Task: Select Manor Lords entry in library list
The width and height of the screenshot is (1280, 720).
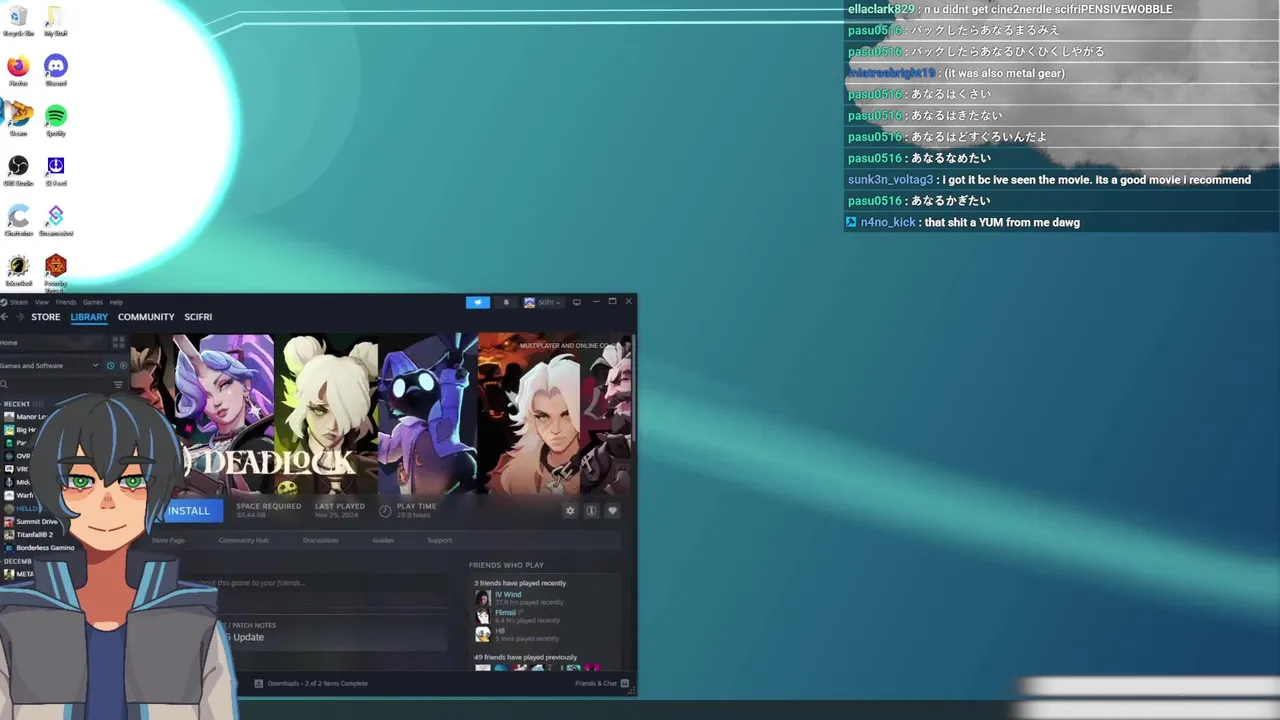Action: tap(26, 417)
